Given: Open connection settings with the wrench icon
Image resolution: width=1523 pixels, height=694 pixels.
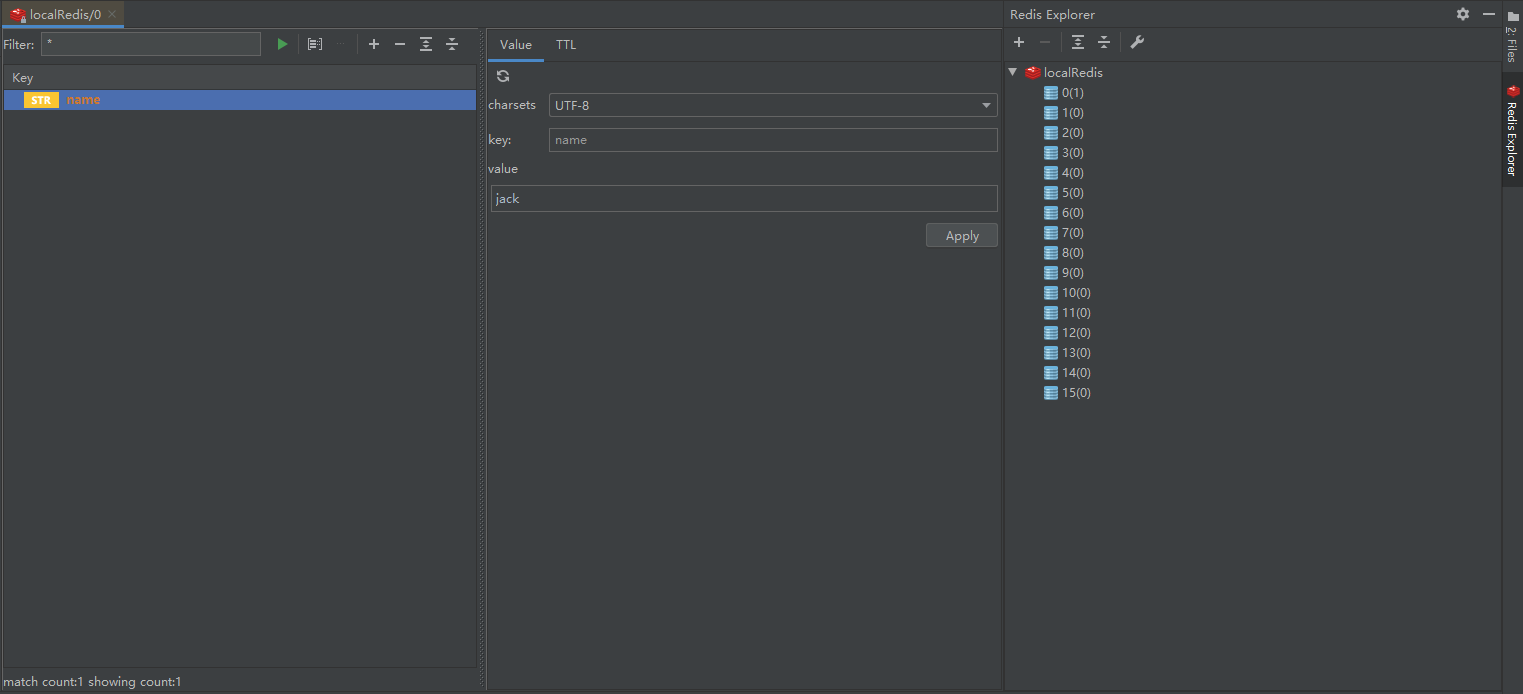Looking at the screenshot, I should click(1137, 42).
